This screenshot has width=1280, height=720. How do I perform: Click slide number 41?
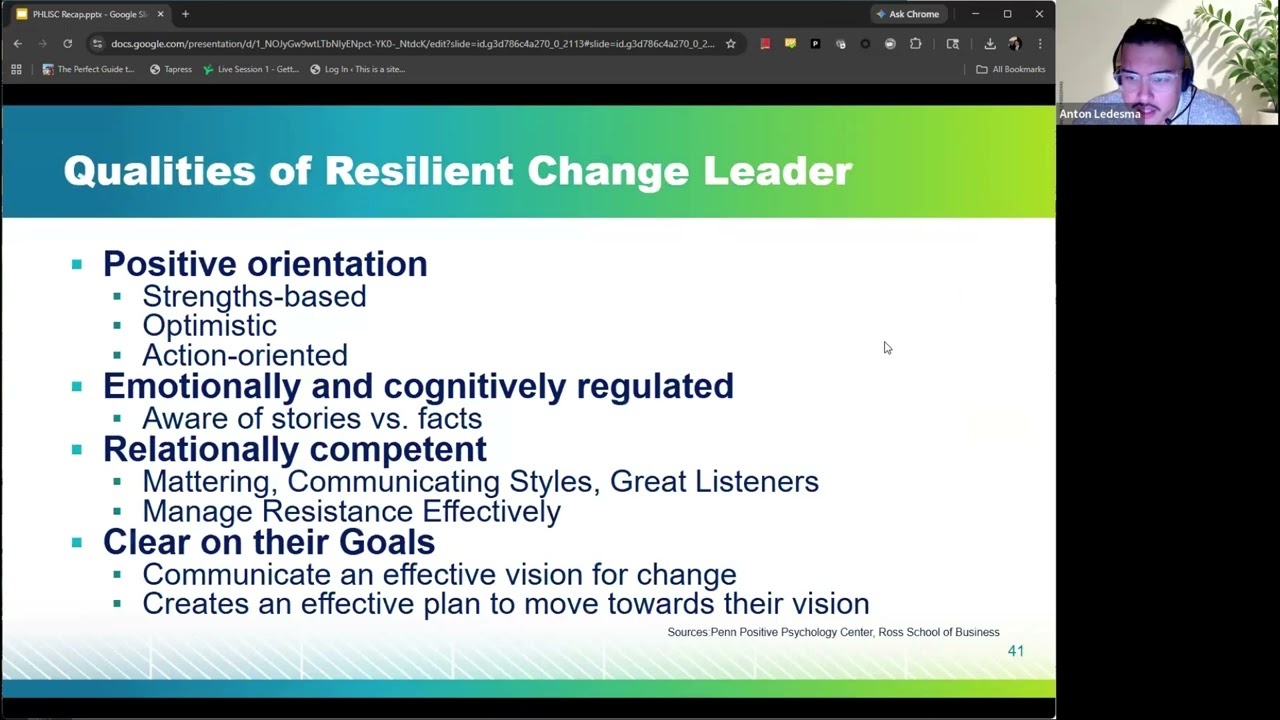click(1015, 651)
